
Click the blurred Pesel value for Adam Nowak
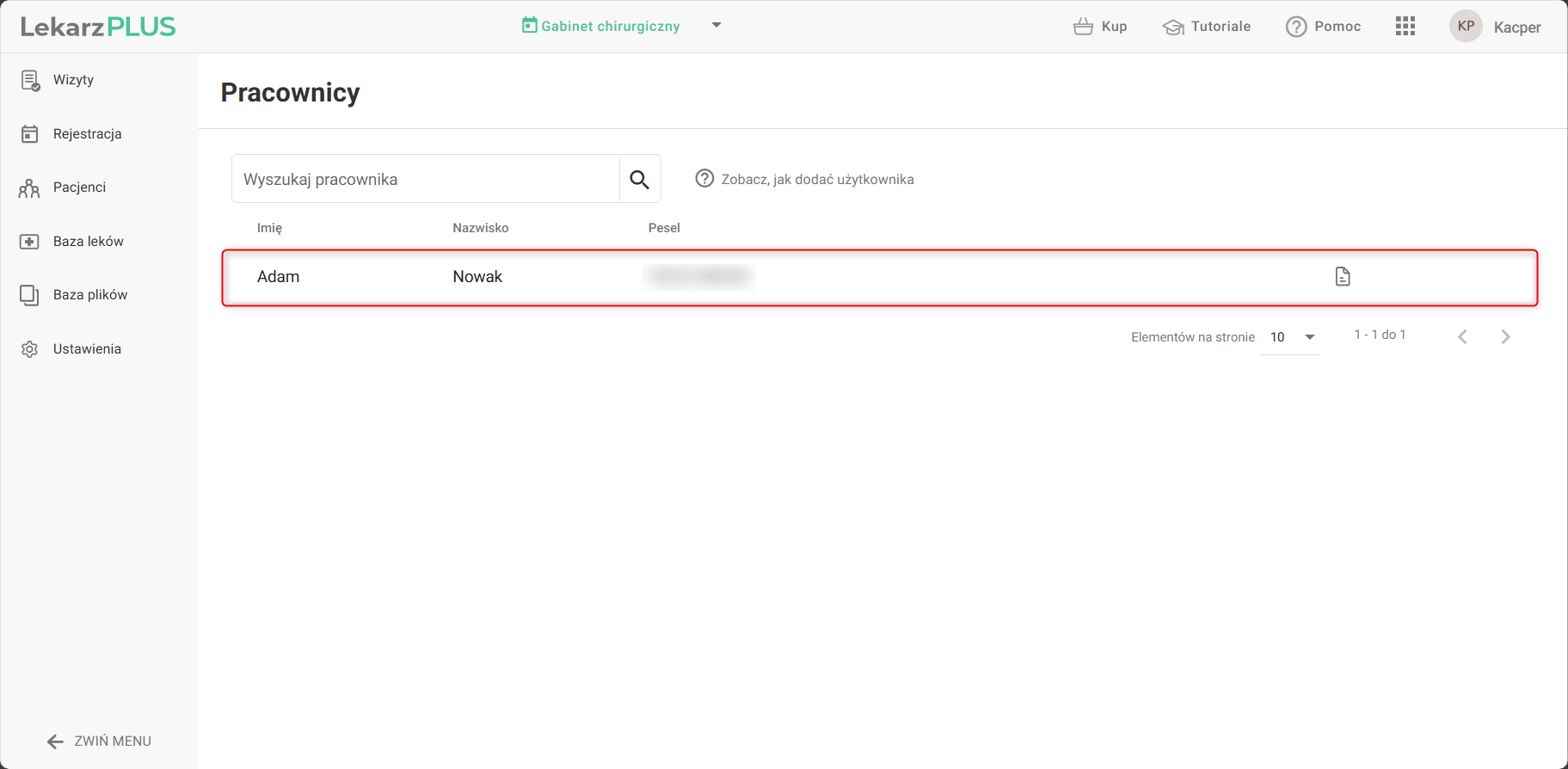pyautogui.click(x=699, y=276)
